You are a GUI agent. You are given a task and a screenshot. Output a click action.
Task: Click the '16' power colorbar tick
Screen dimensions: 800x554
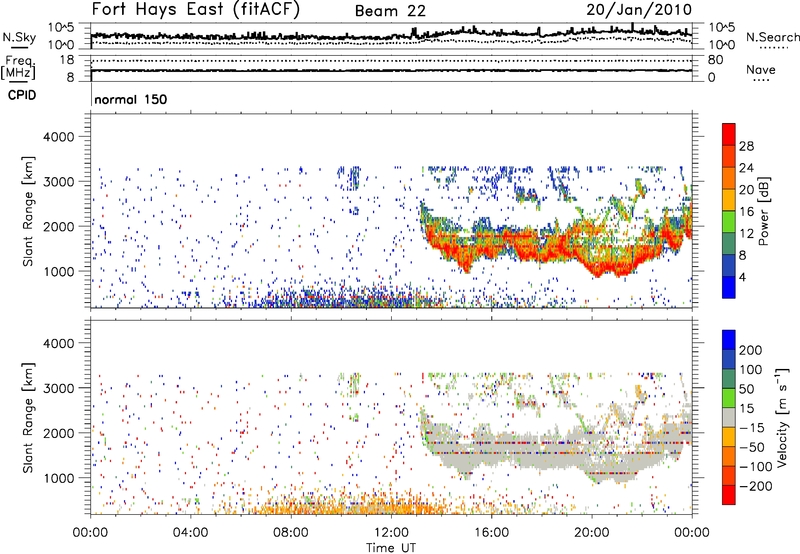(746, 212)
